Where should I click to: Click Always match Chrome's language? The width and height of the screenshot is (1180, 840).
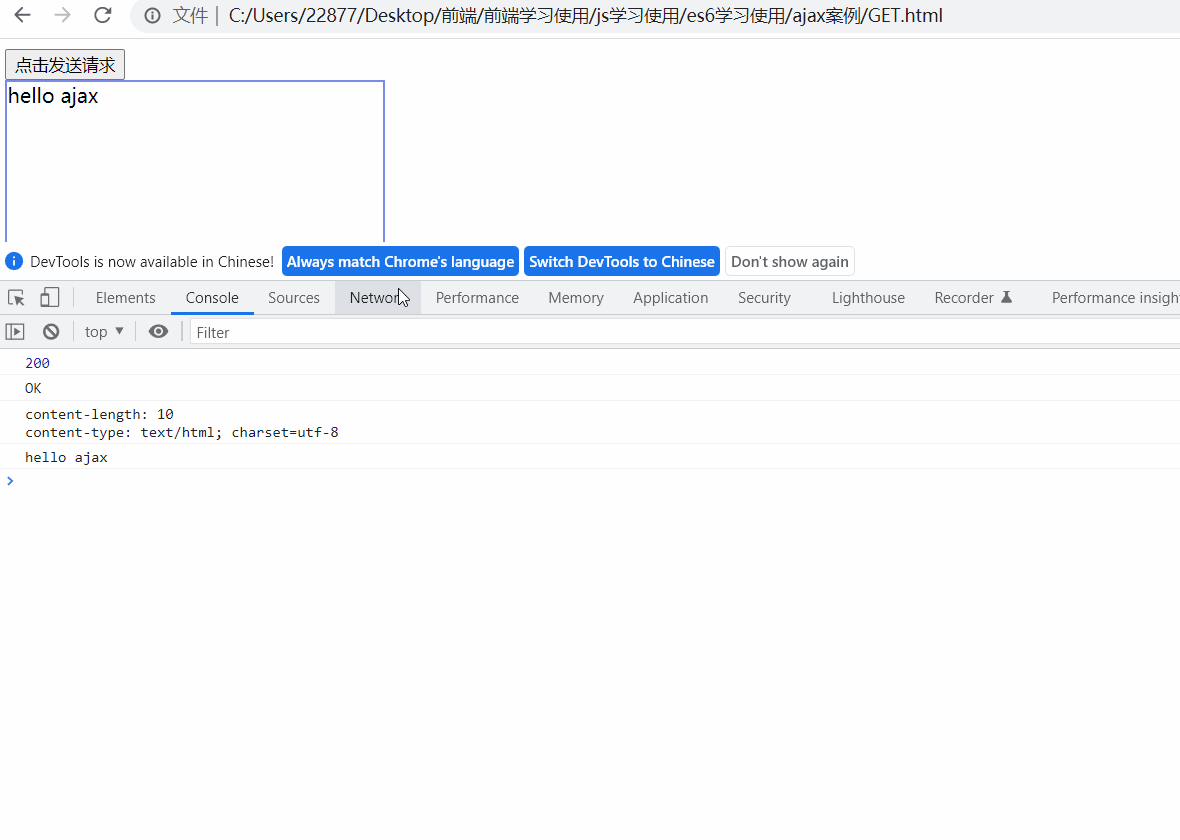click(x=400, y=261)
